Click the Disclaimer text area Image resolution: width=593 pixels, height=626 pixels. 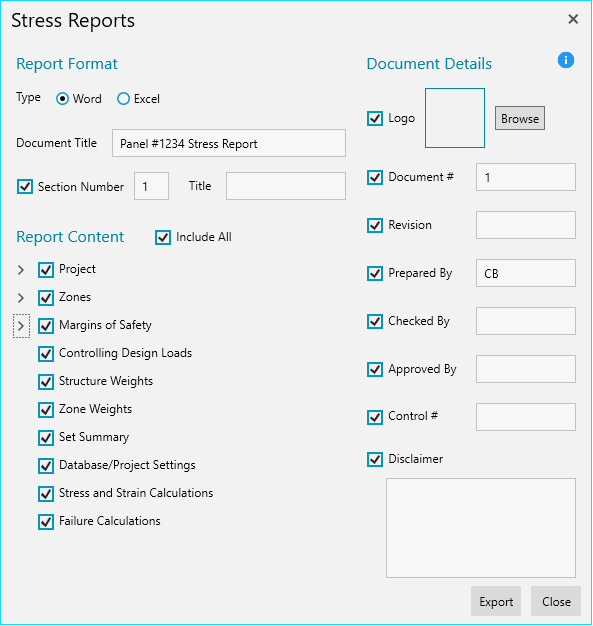tap(480, 528)
